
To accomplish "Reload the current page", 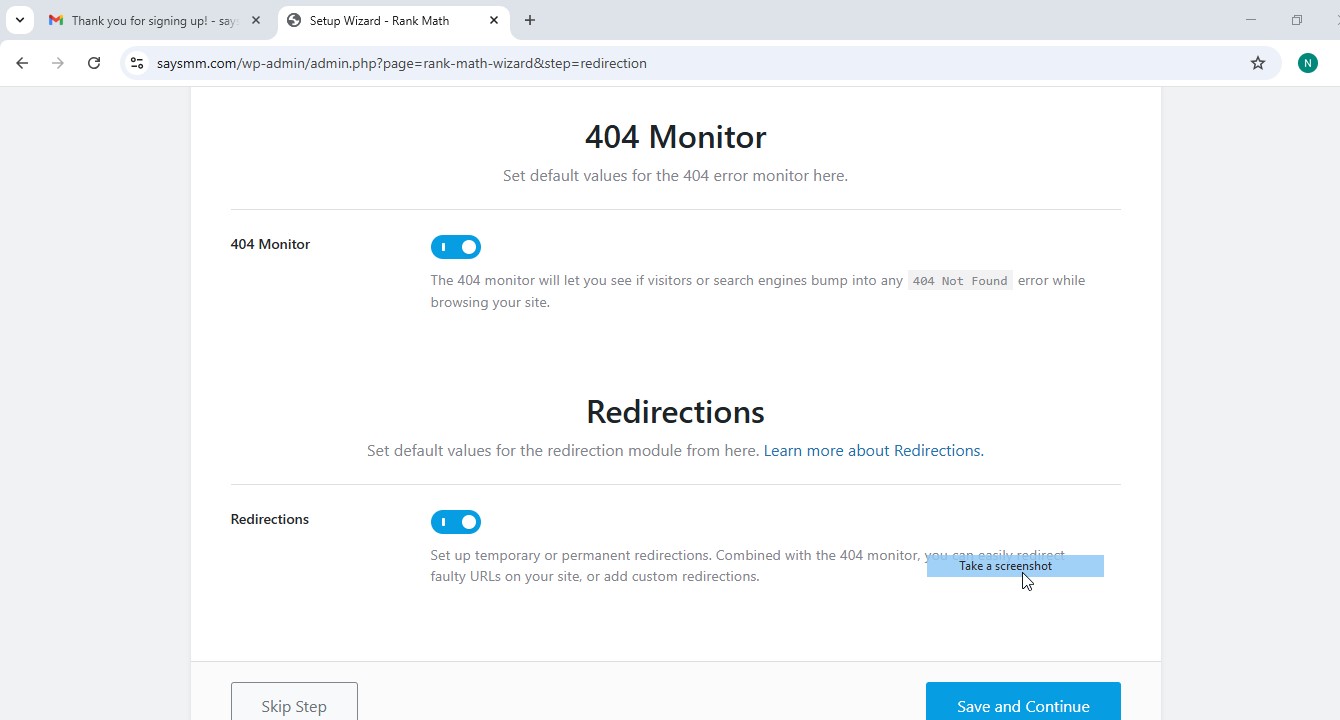I will coord(94,63).
